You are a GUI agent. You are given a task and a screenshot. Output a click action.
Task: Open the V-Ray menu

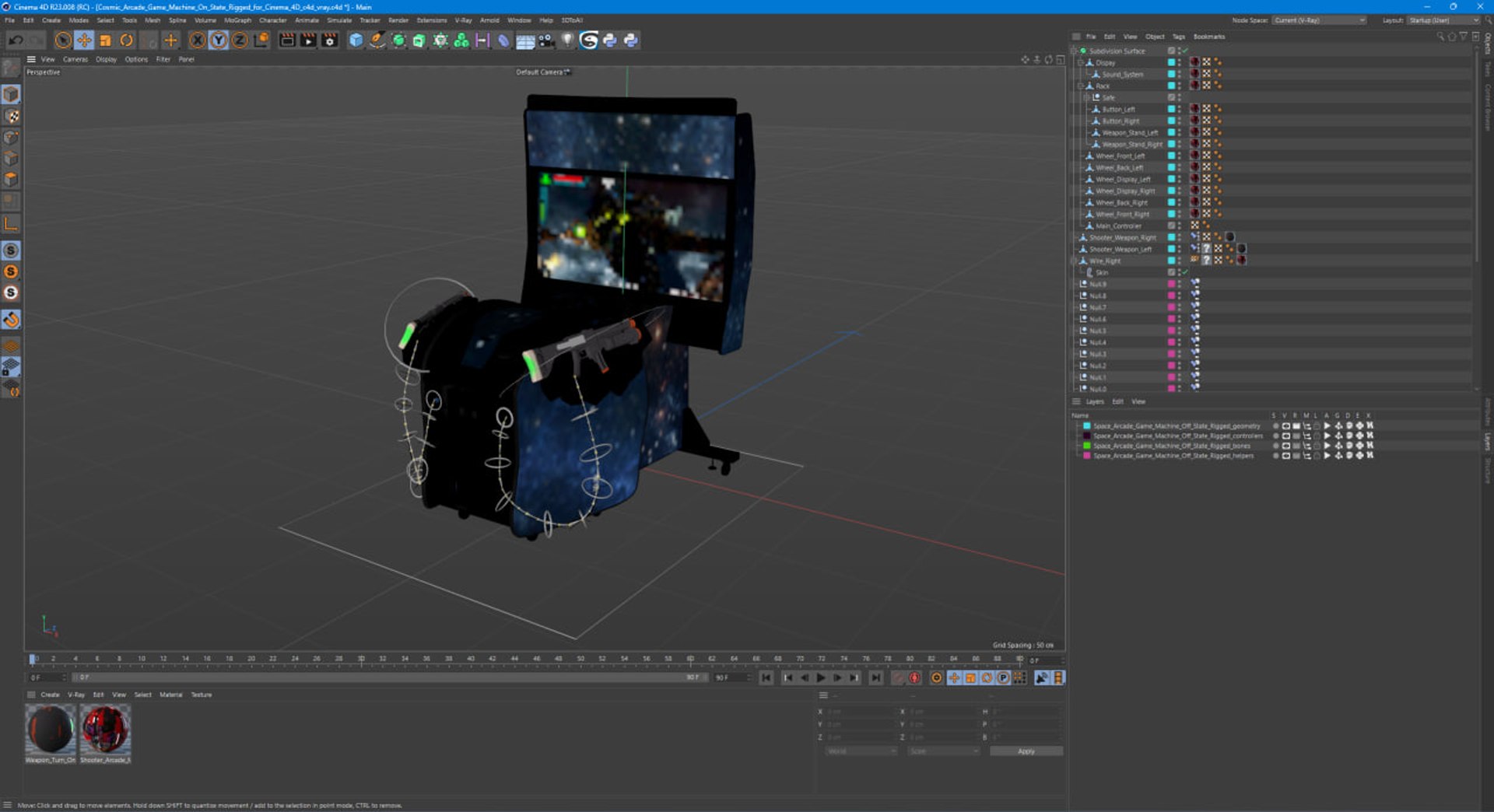463,20
